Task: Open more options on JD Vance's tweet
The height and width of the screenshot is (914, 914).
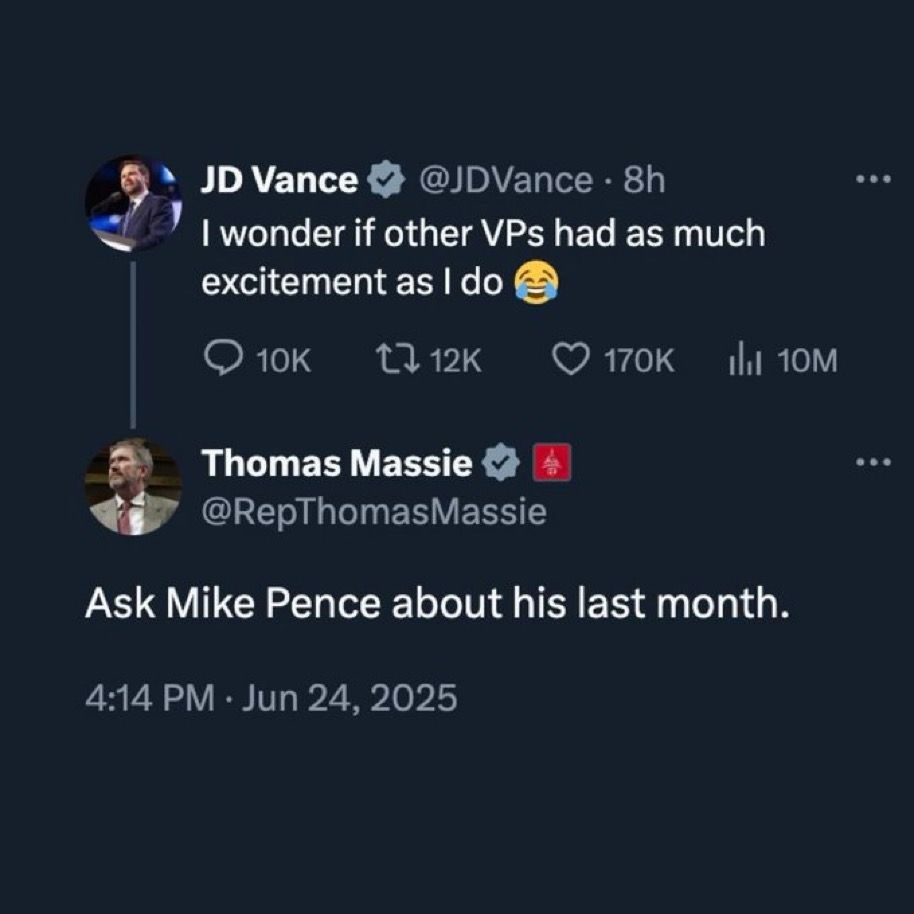Action: 872,181
